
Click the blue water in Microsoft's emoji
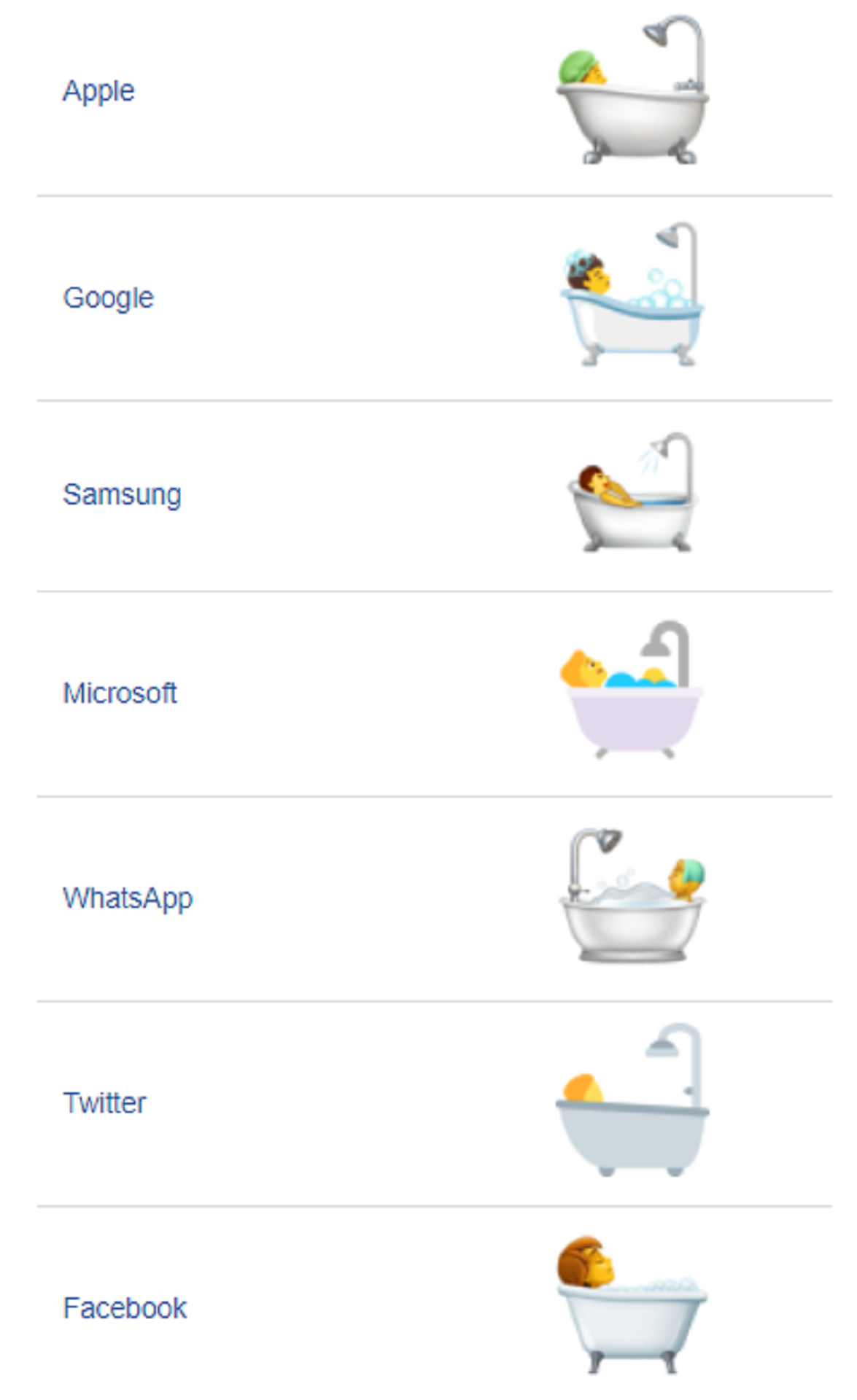tap(640, 679)
